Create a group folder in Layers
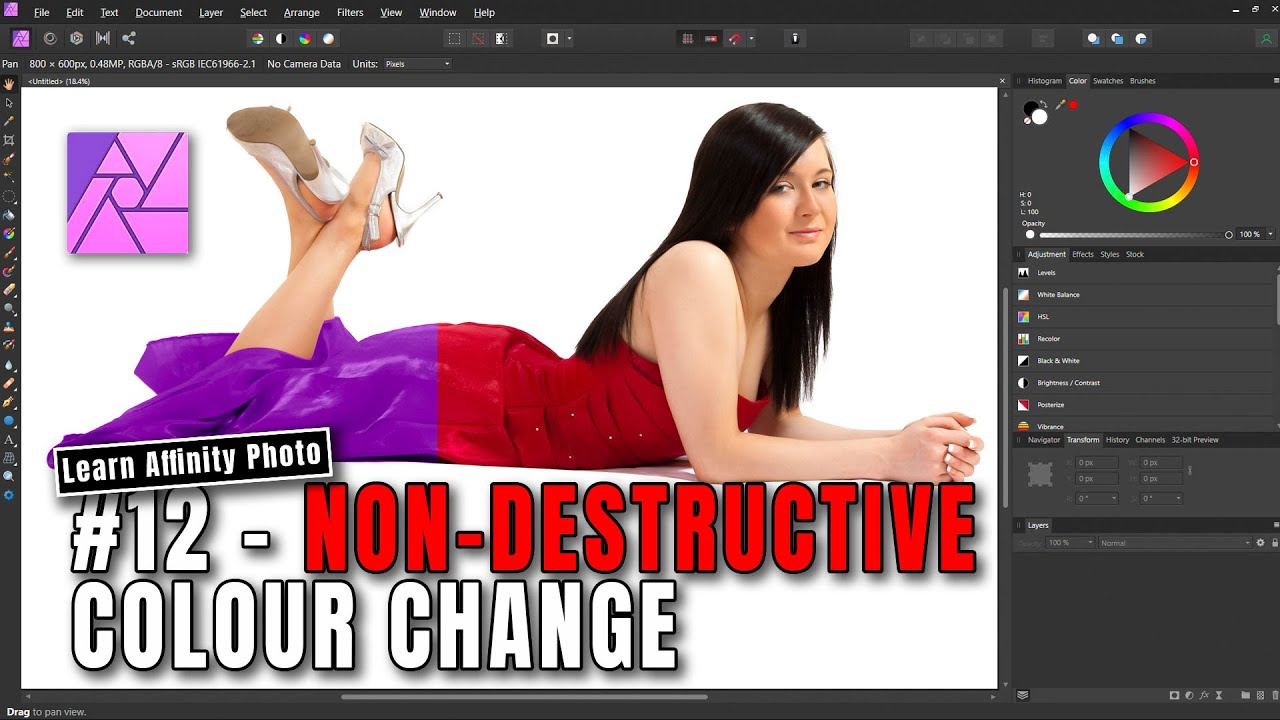This screenshot has width=1280, height=720. pyautogui.click(x=1245, y=695)
